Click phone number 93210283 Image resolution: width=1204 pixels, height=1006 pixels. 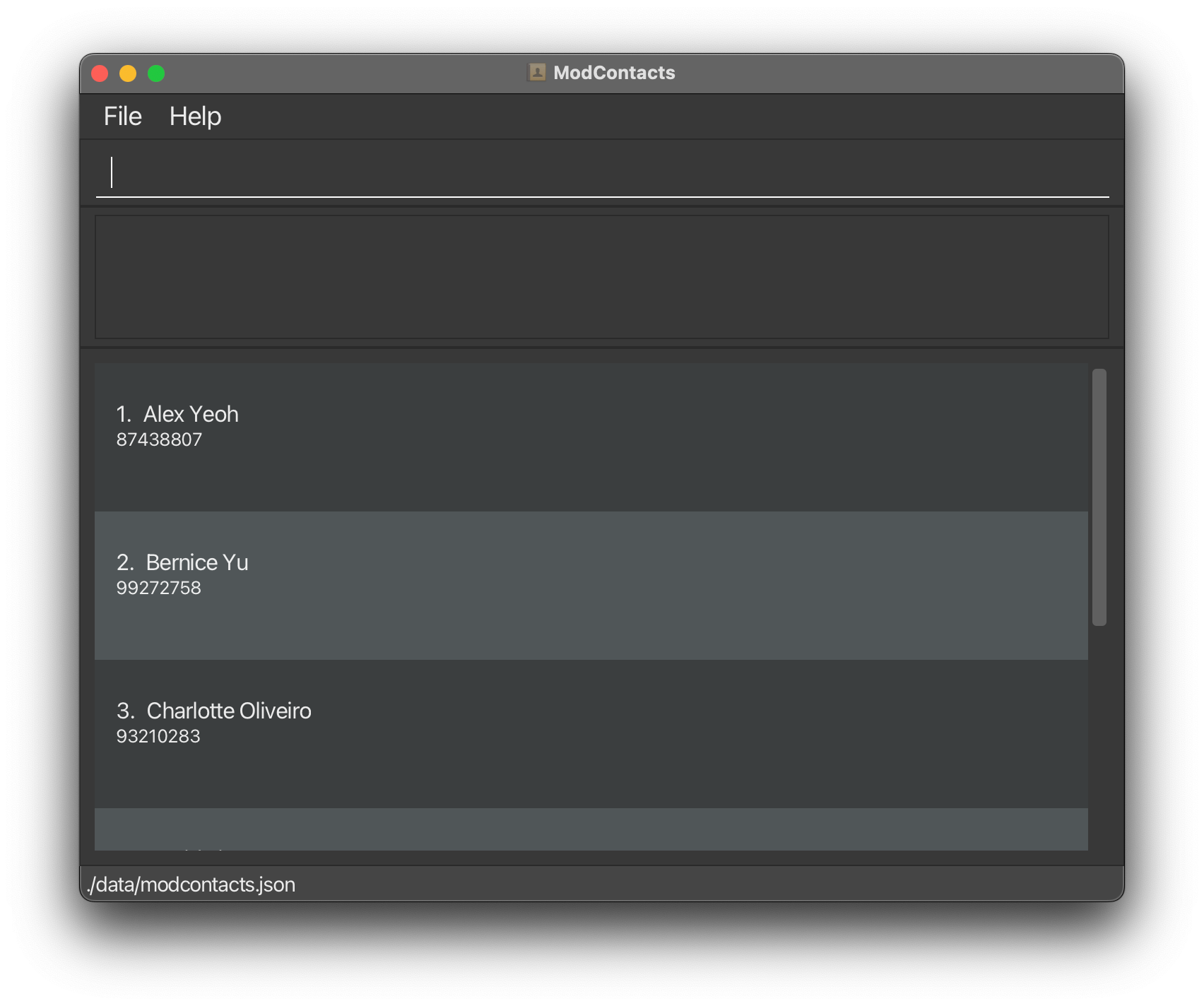(158, 737)
